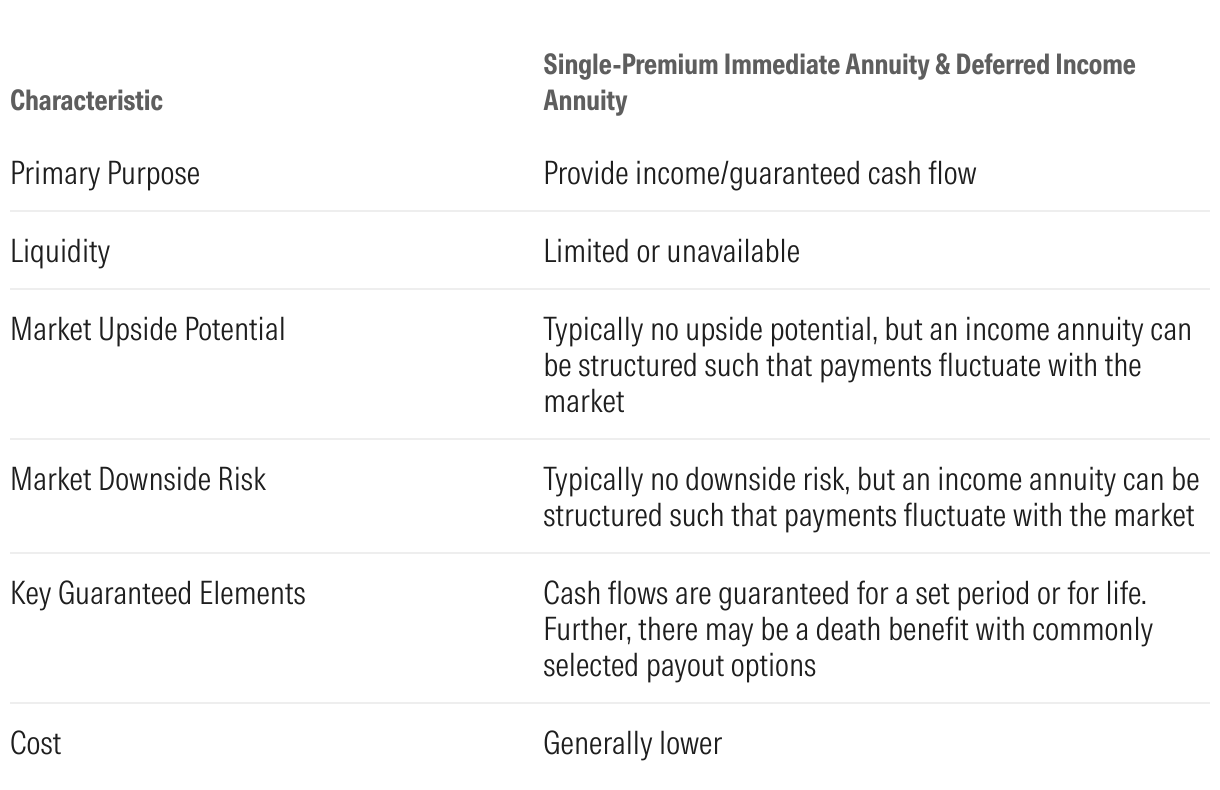Select the Market Downside Risk row label
The height and width of the screenshot is (790, 1220).
coord(138,479)
